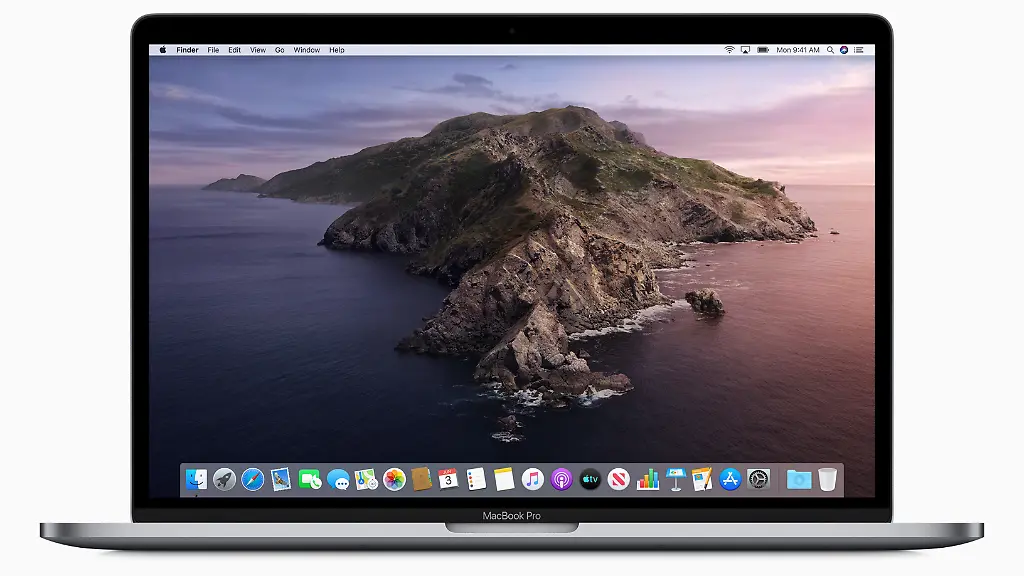Image resolution: width=1024 pixels, height=576 pixels.
Task: Click the Wi-Fi status icon
Action: click(x=730, y=48)
